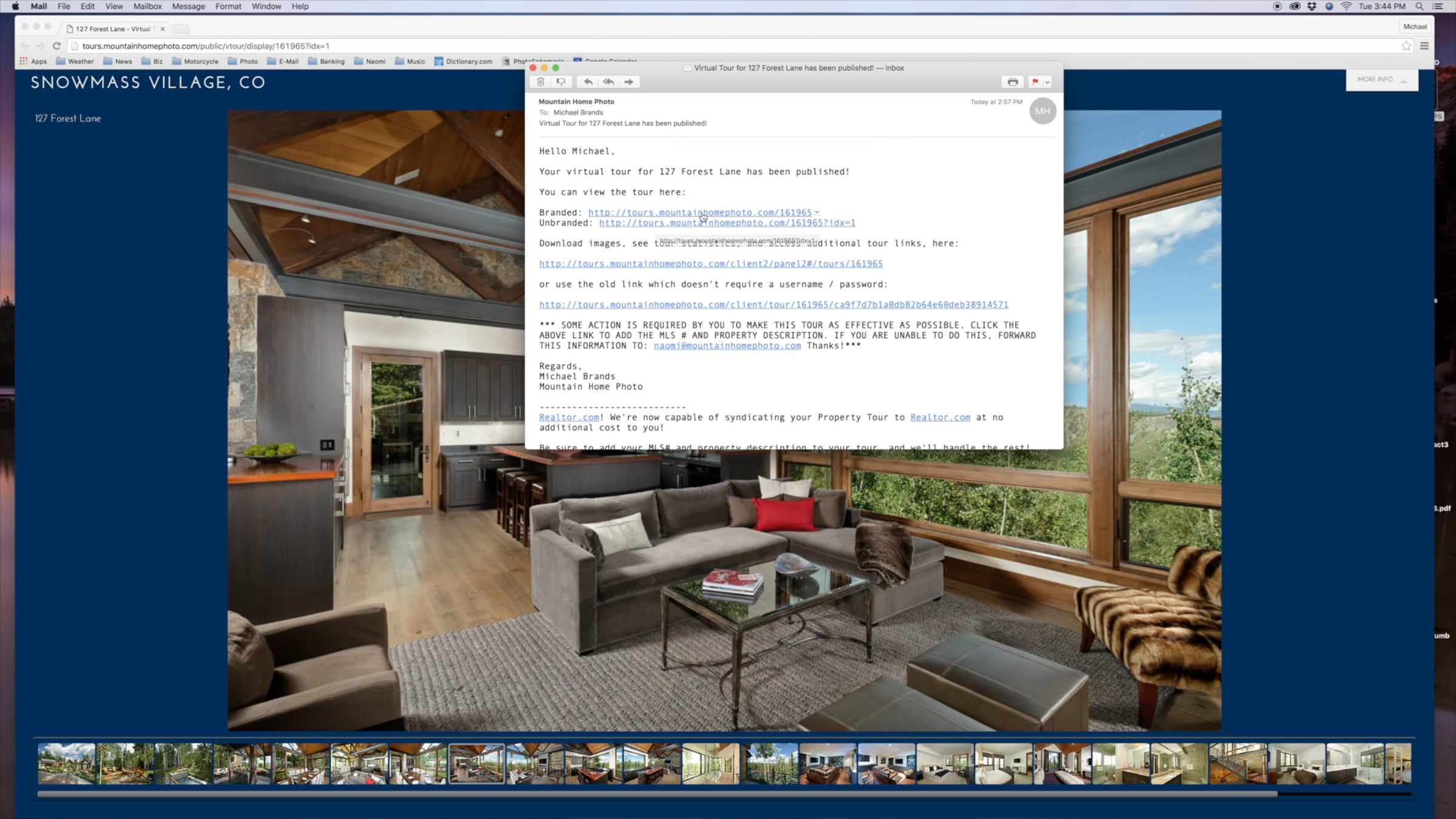Open the Unbranded tour link with ?idx=1

(727, 223)
